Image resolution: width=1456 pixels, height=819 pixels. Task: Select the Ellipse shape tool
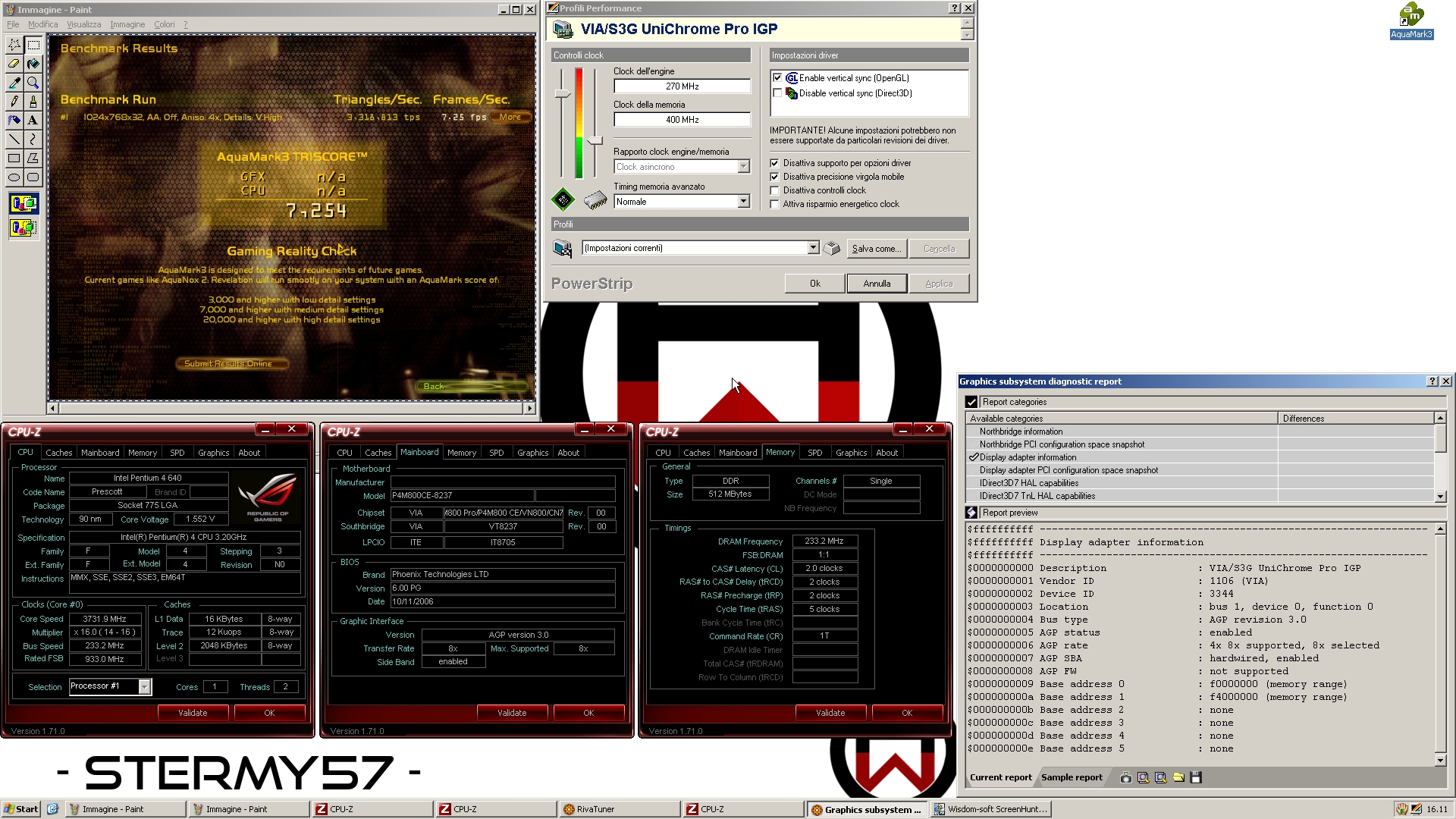[14, 177]
